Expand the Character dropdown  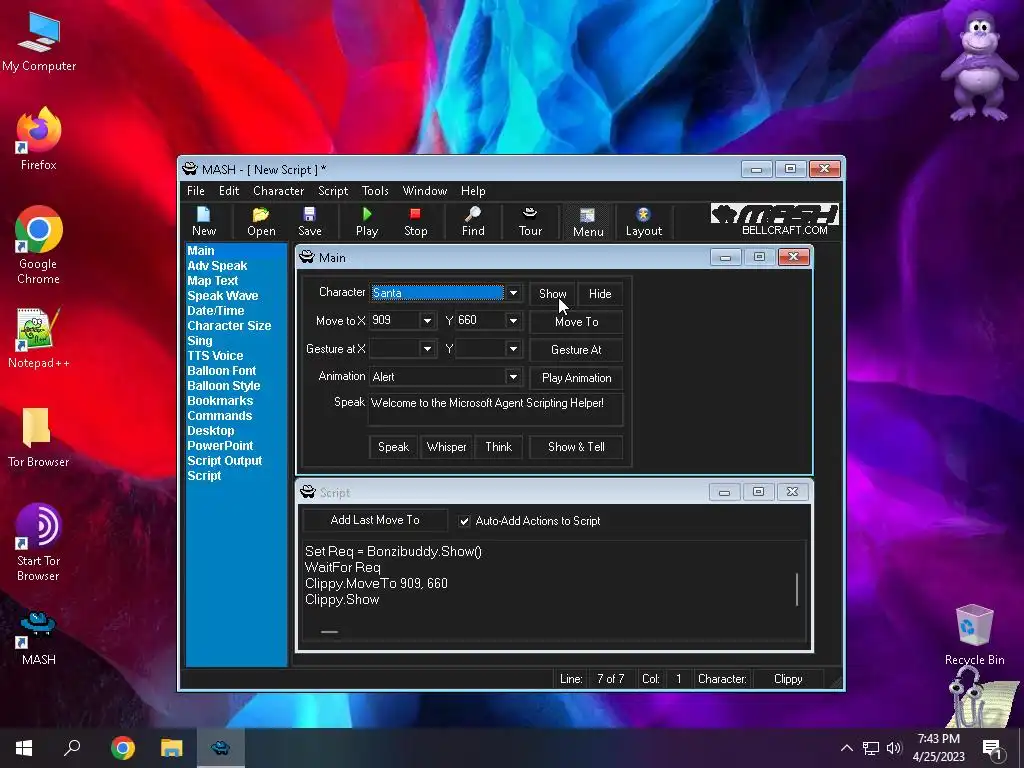click(513, 293)
